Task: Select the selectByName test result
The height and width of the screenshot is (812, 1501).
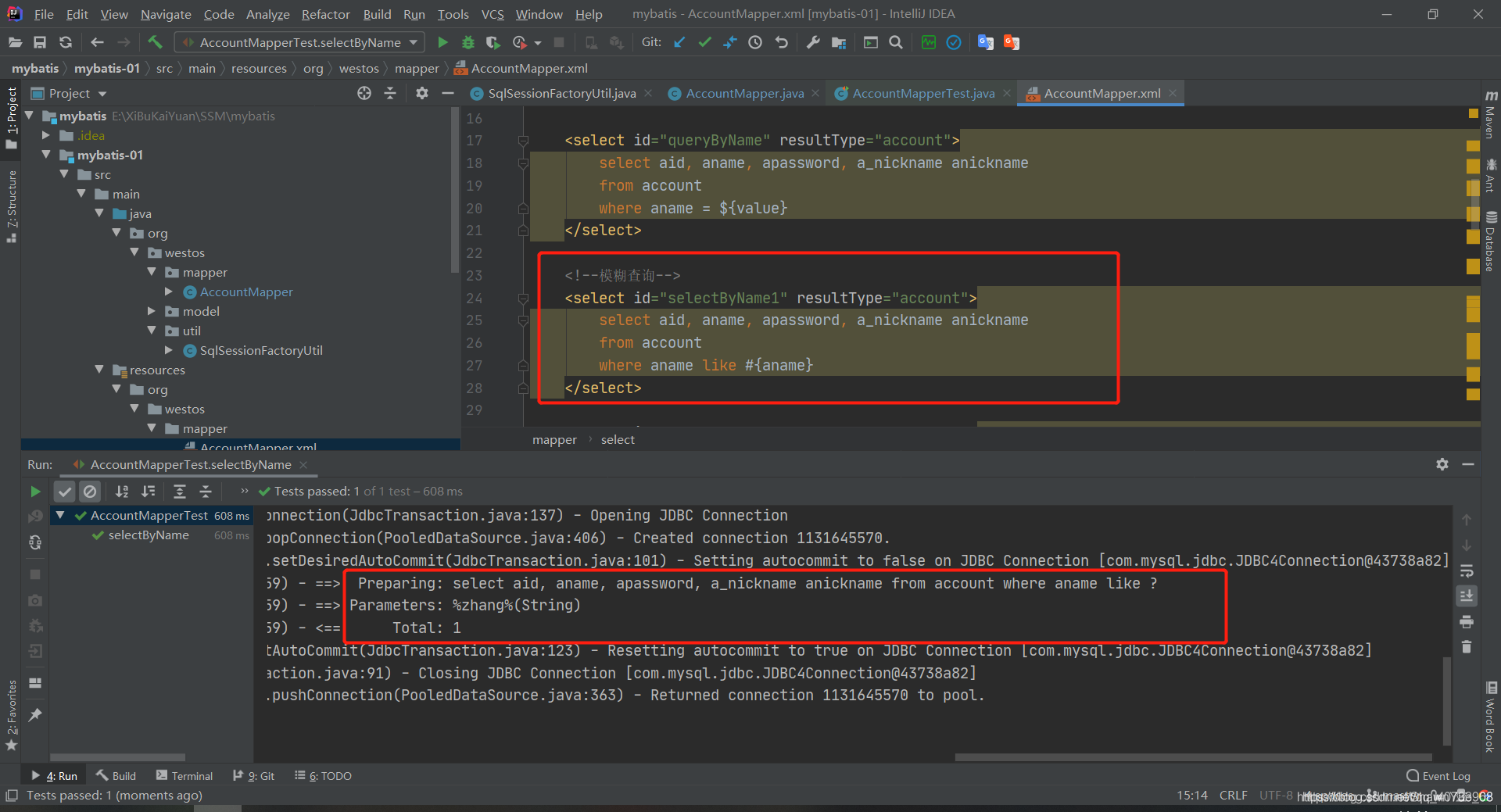Action: click(x=149, y=535)
